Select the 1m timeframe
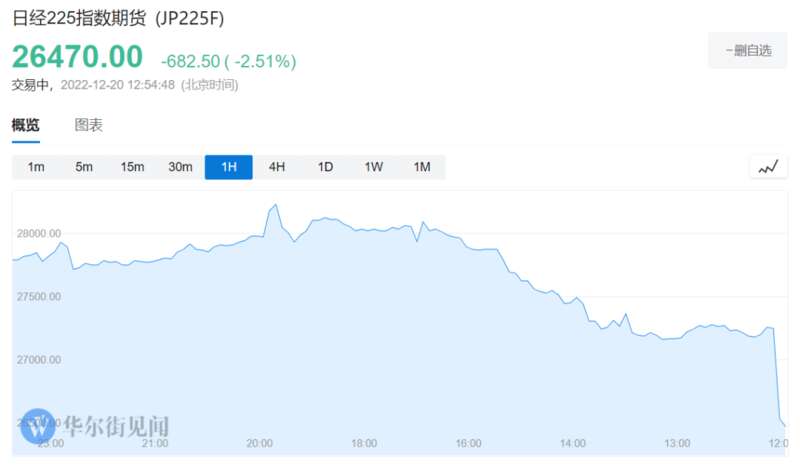Image resolution: width=800 pixels, height=468 pixels. pos(36,167)
